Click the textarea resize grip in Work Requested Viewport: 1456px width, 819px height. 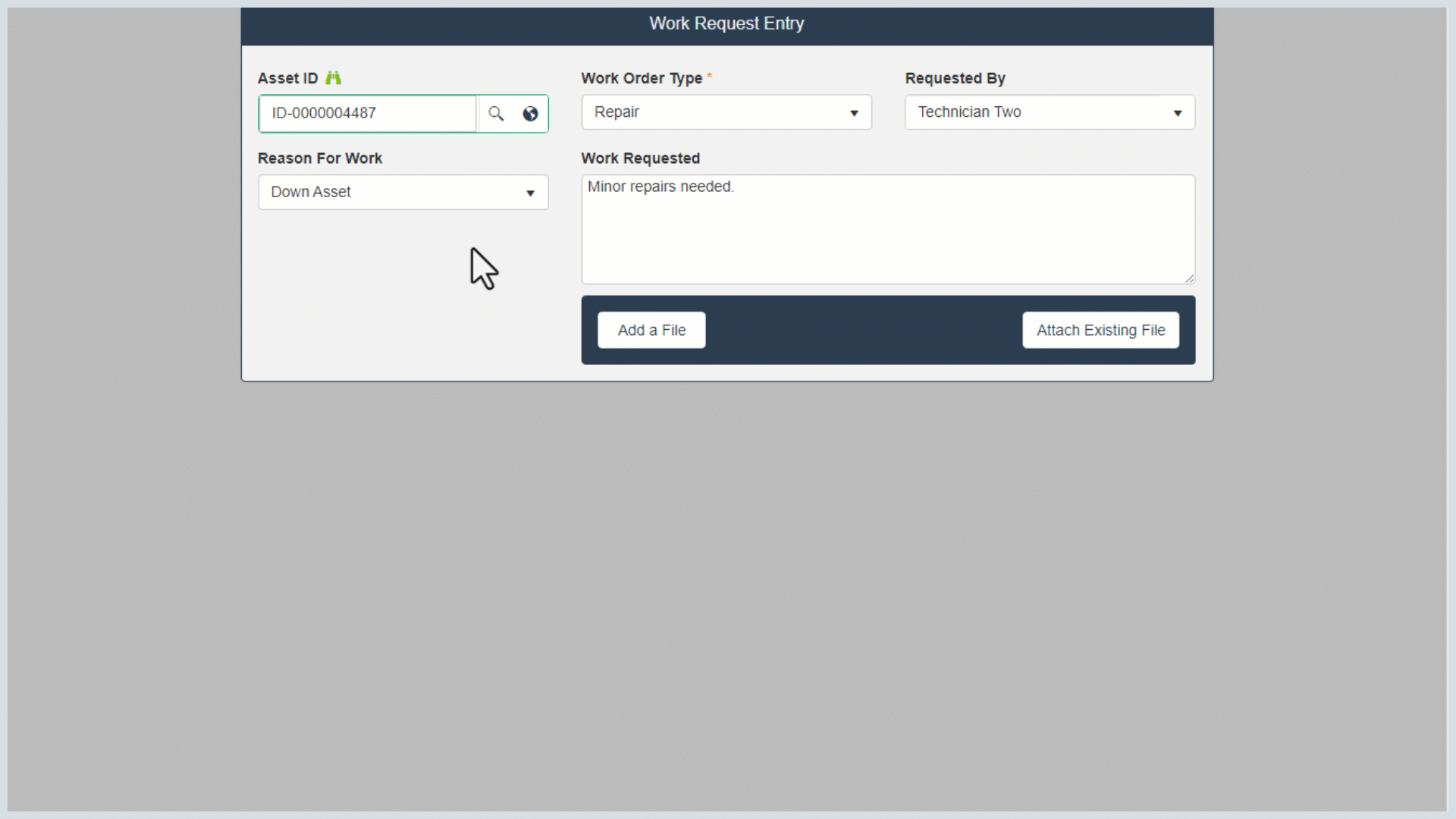click(x=1189, y=278)
